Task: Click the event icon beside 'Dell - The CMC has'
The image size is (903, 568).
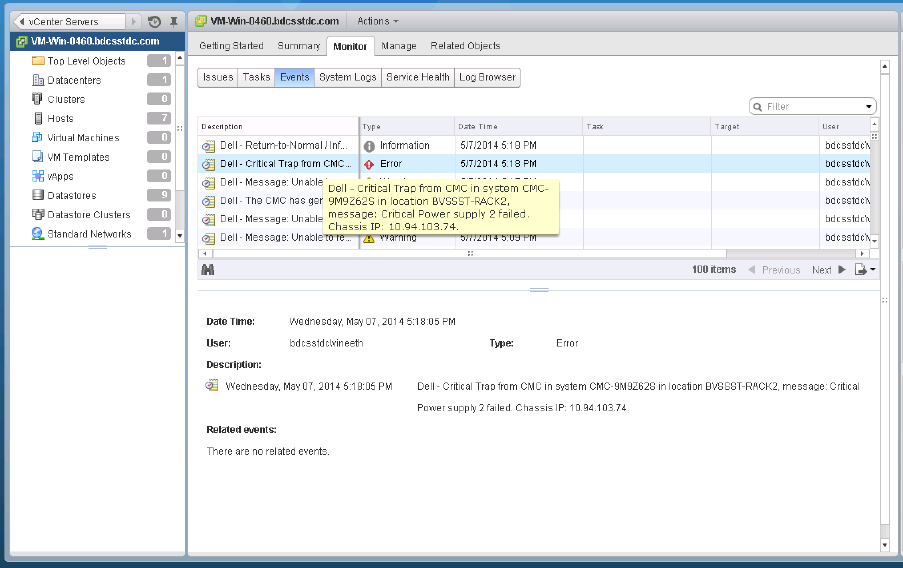Action: tap(208, 202)
